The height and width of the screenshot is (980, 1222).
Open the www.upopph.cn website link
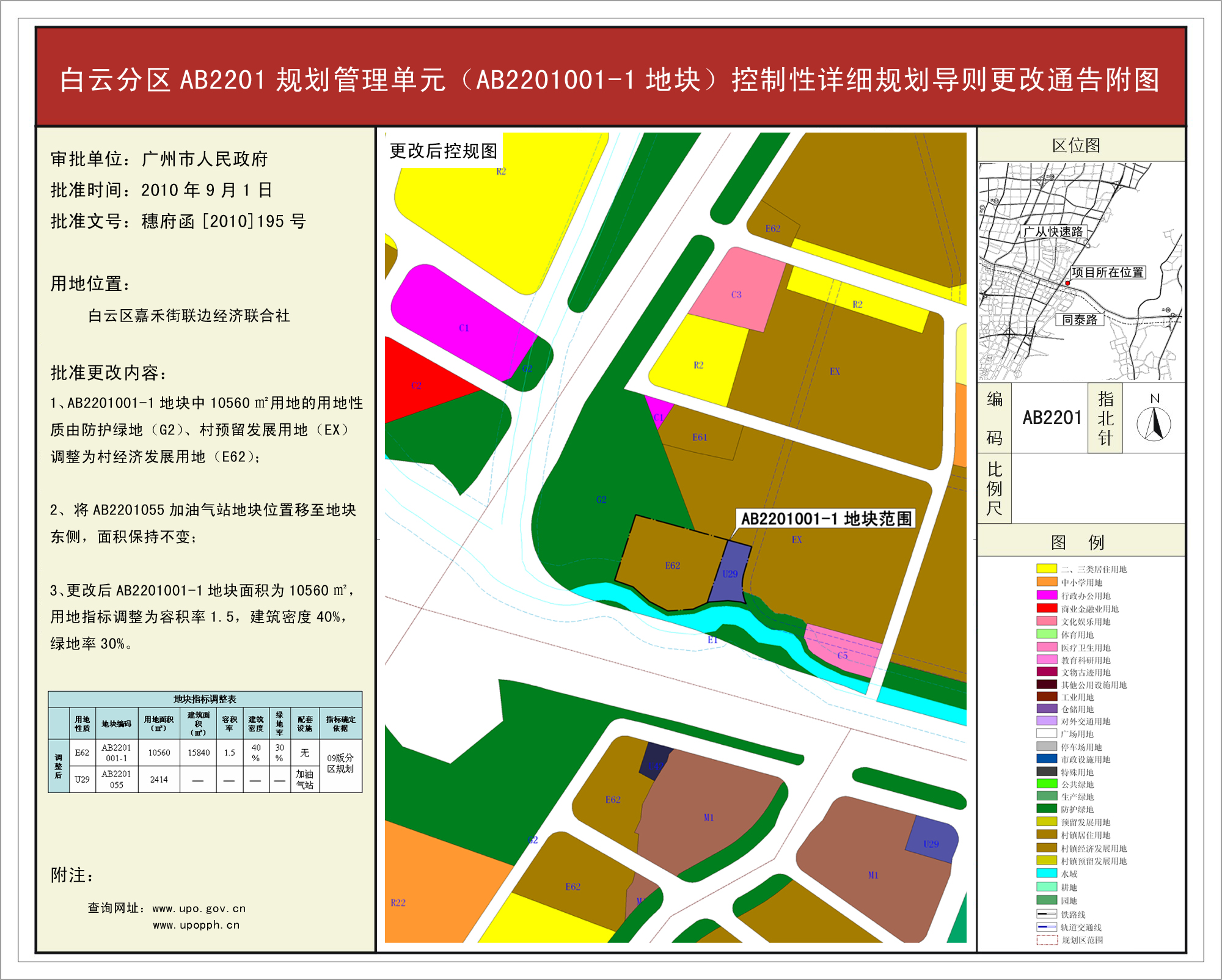click(x=196, y=925)
